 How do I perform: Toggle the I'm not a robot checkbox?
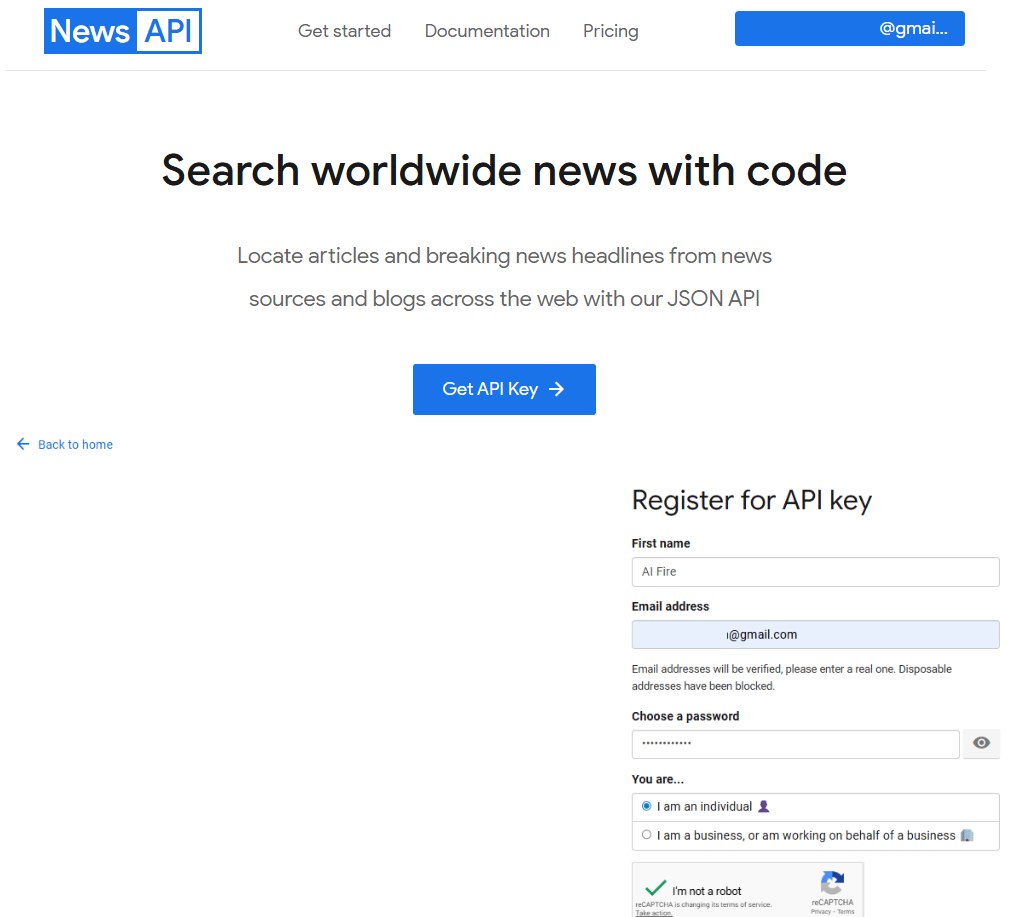[656, 889]
